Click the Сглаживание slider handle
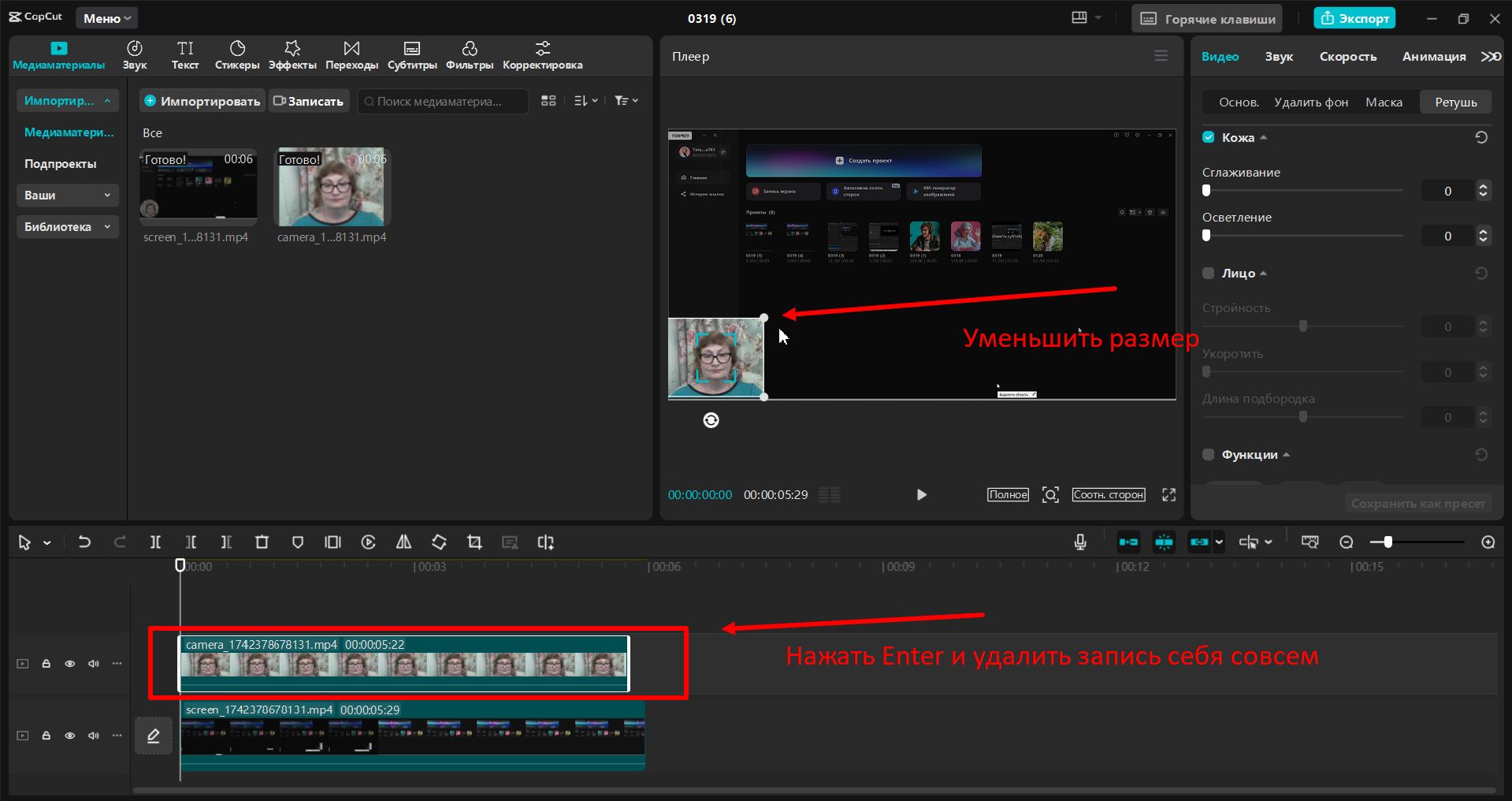Image resolution: width=1512 pixels, height=801 pixels. 1206,191
